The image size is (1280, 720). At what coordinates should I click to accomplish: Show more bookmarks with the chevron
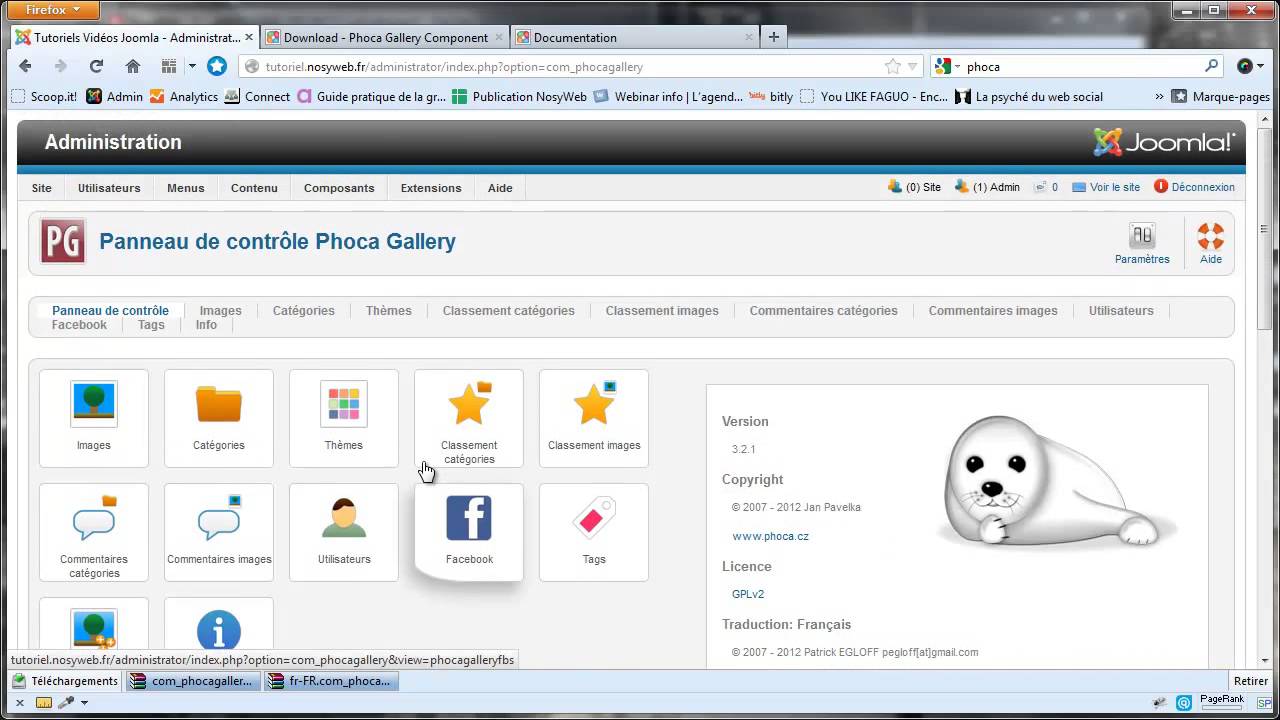pos(1159,97)
